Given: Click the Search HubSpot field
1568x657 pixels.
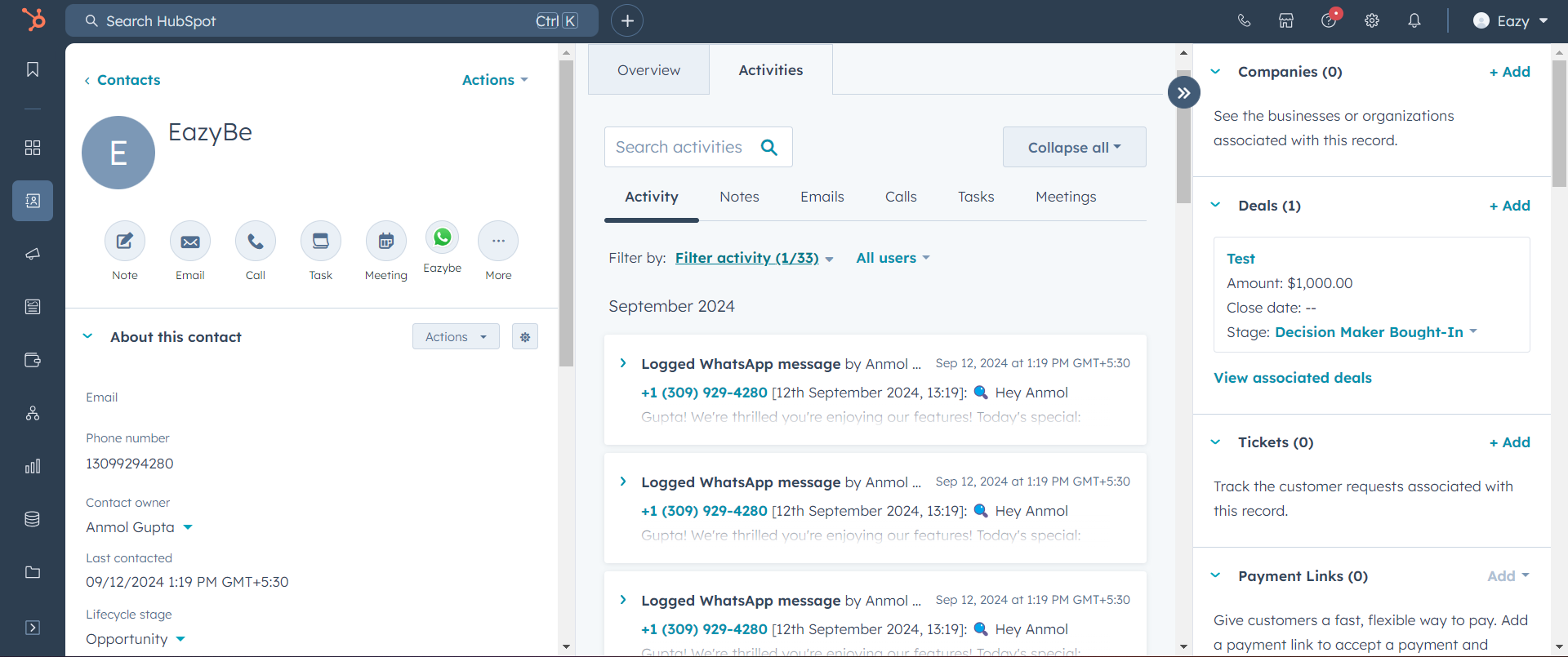Looking at the screenshot, I should click(x=332, y=20).
